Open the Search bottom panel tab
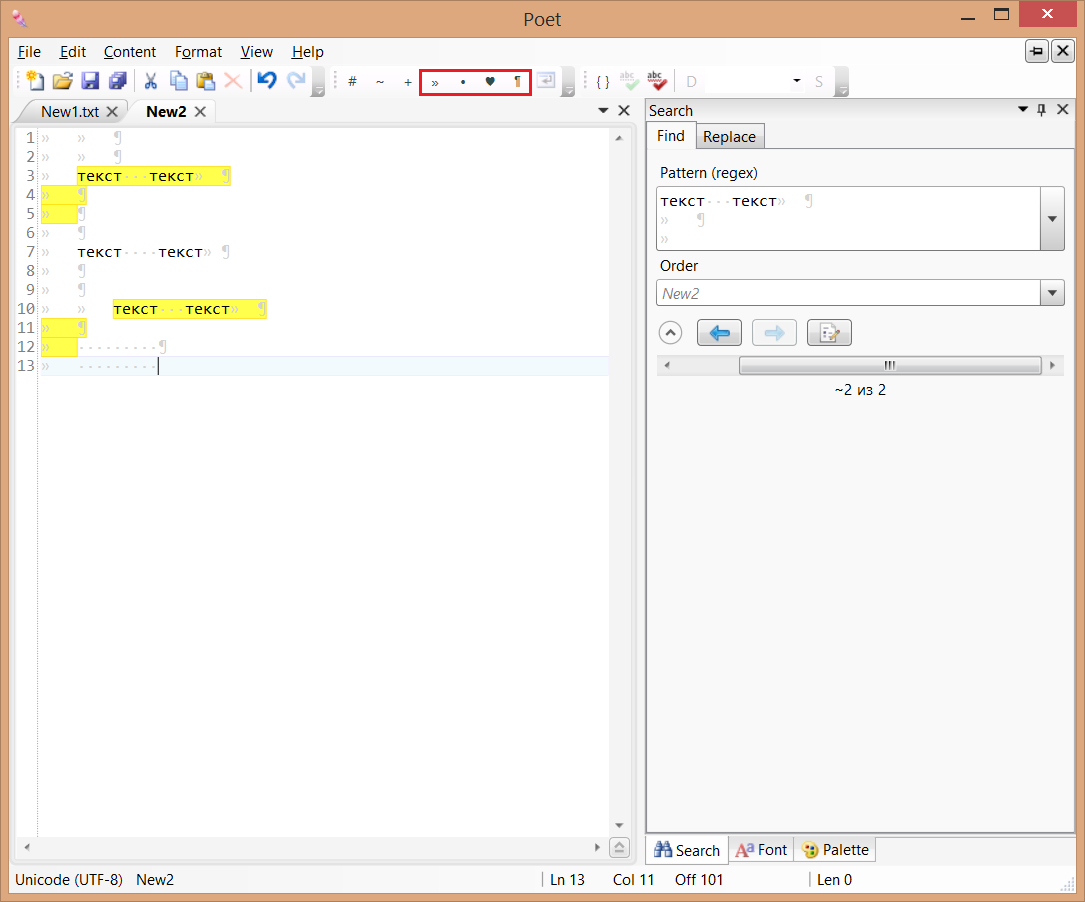 tap(687, 849)
